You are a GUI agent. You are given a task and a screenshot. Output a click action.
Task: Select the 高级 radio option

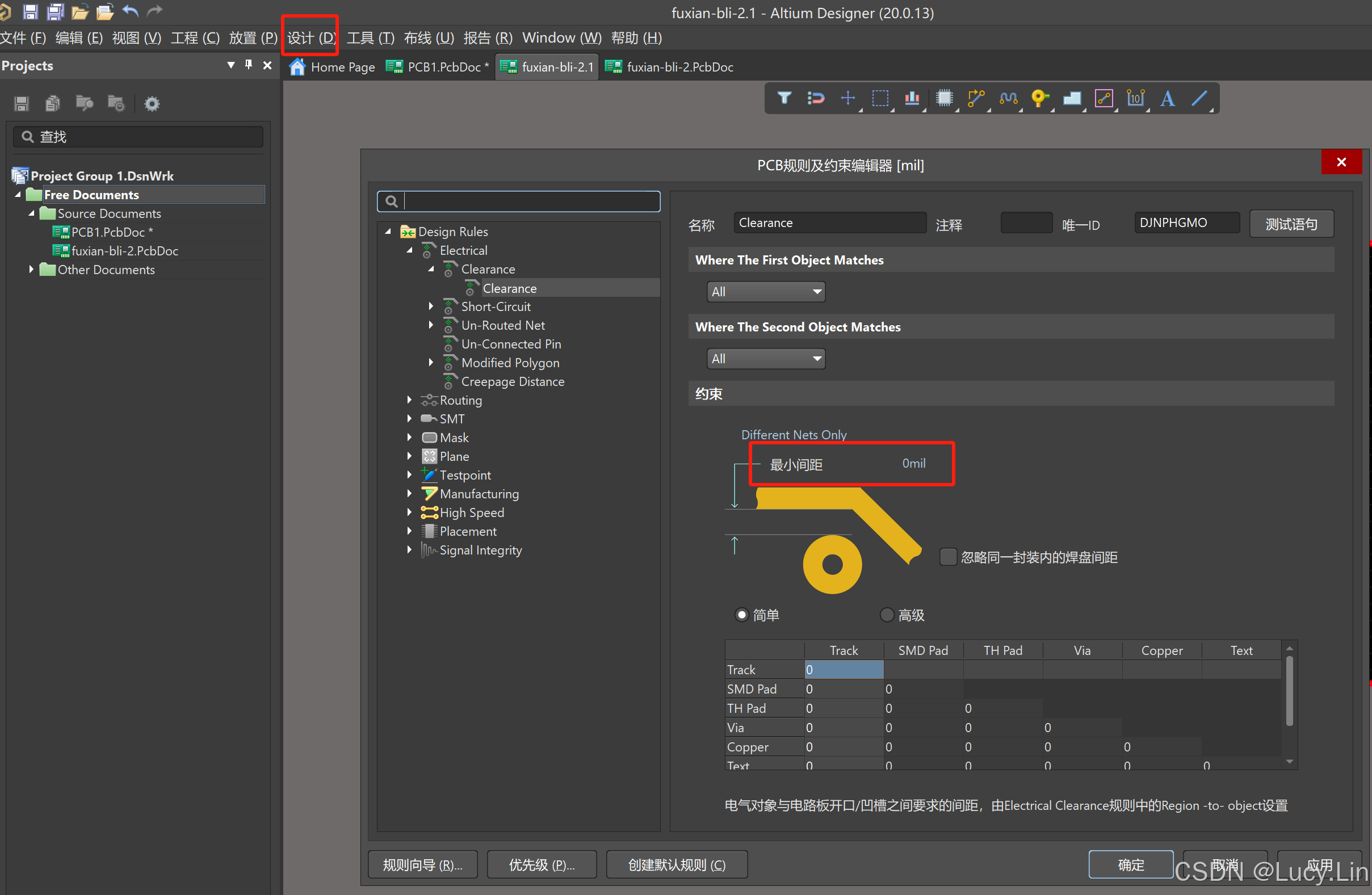pyautogui.click(x=887, y=614)
